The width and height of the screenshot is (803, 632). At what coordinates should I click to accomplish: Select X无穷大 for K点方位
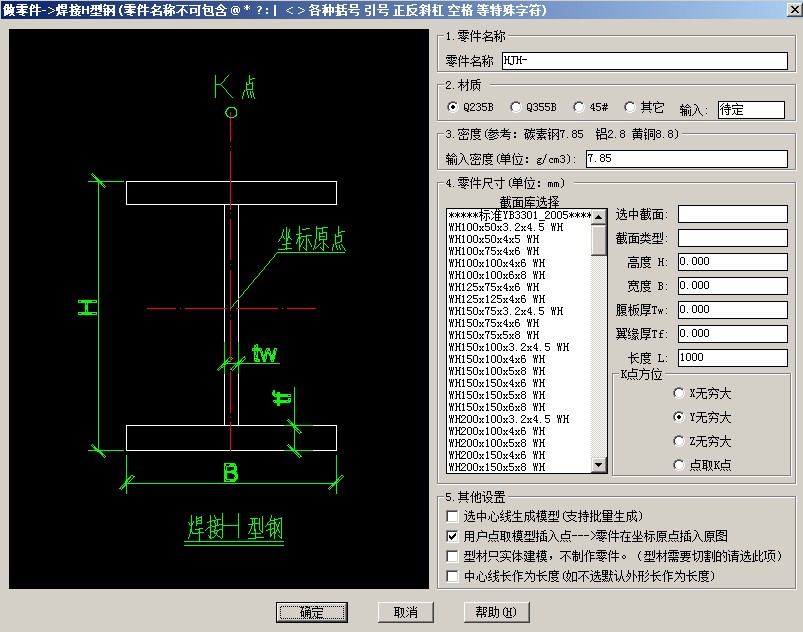pos(680,394)
